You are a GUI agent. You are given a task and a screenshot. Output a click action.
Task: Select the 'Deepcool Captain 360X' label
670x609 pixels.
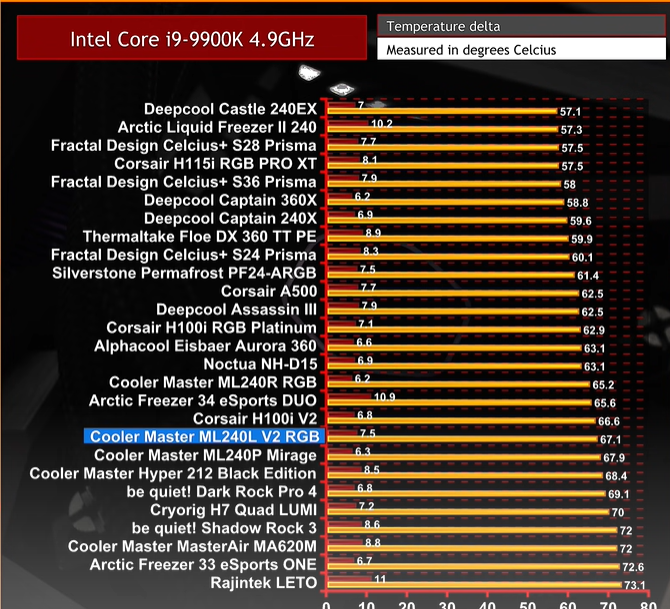point(230,200)
